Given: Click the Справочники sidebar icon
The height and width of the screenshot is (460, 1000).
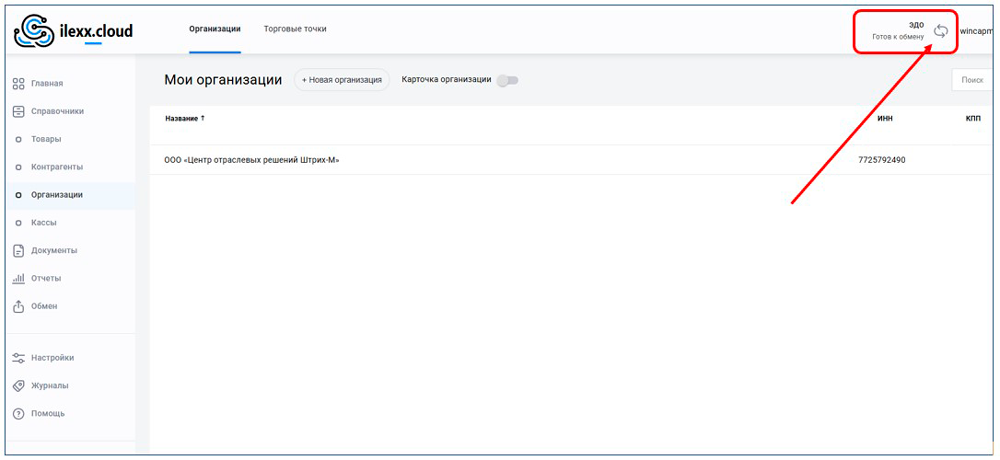Looking at the screenshot, I should click(18, 111).
